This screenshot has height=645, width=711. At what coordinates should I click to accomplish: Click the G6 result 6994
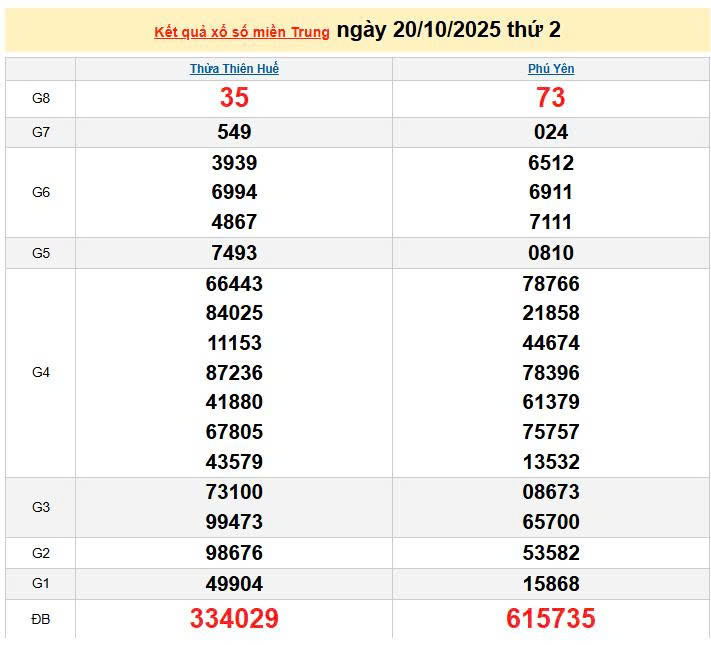coord(234,192)
